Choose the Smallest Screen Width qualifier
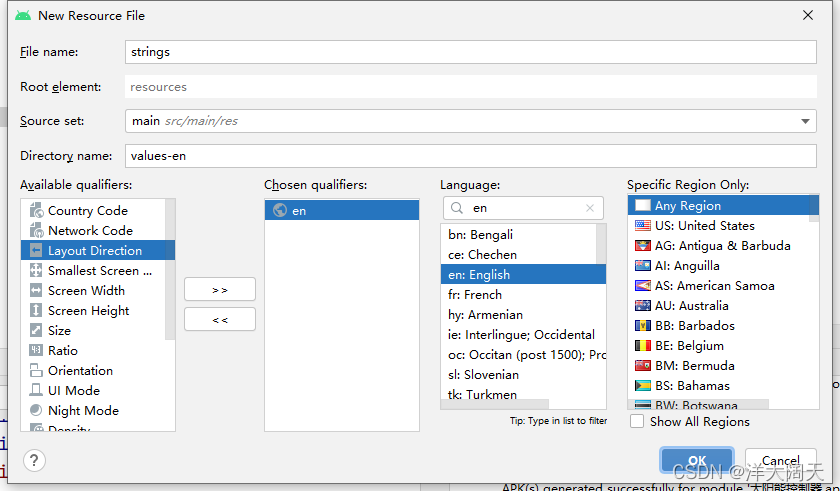Screen dimensions: 840x491 (99, 271)
